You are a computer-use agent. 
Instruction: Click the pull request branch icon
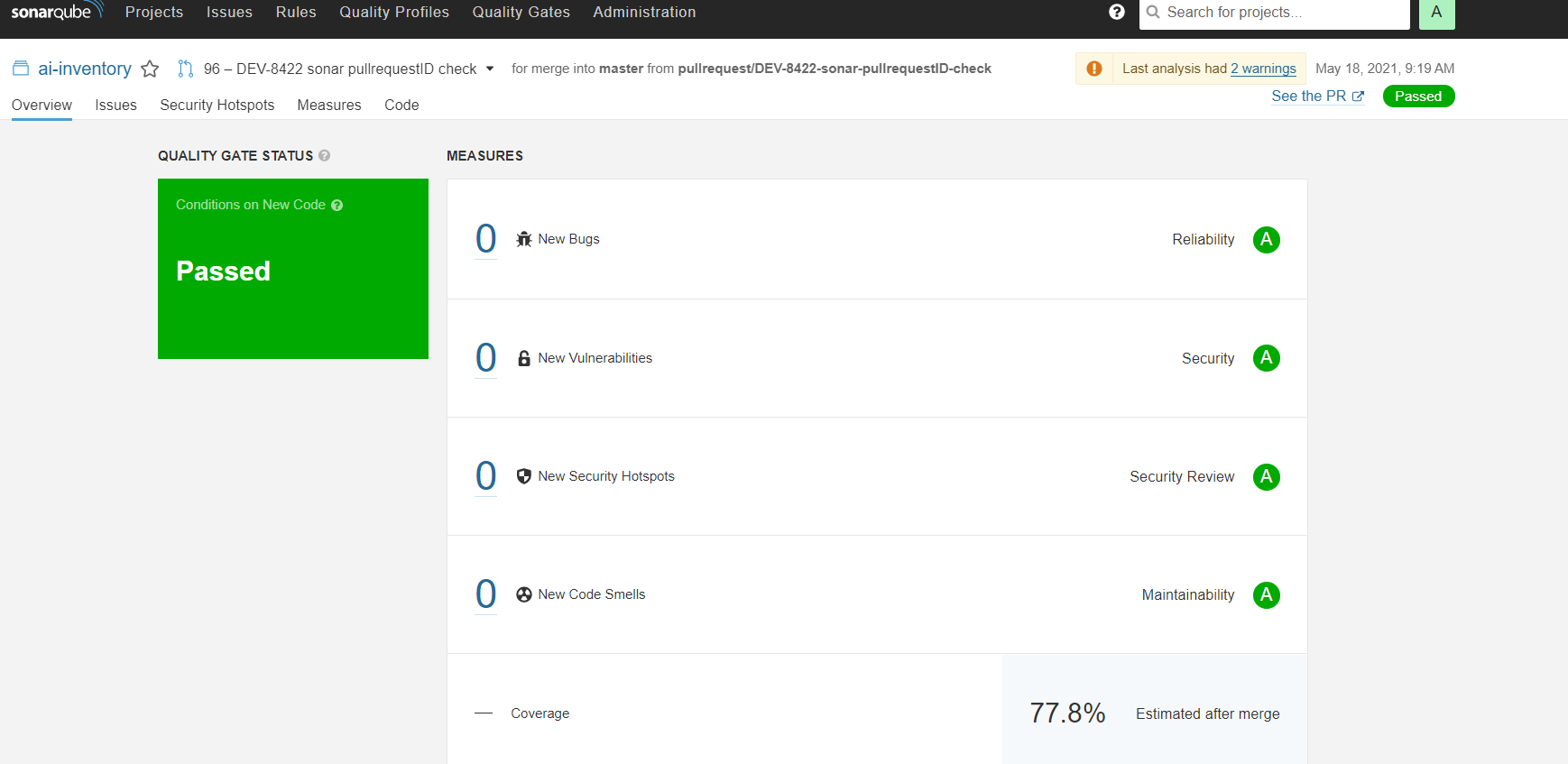tap(186, 69)
